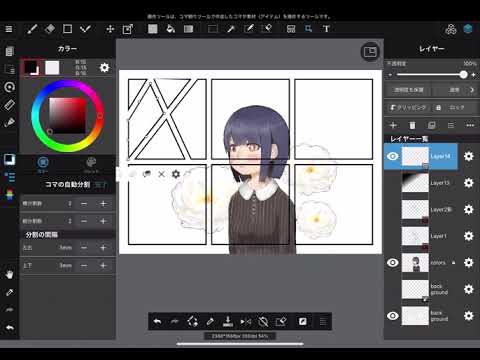Open the layer panel three-dots menu

click(x=470, y=125)
